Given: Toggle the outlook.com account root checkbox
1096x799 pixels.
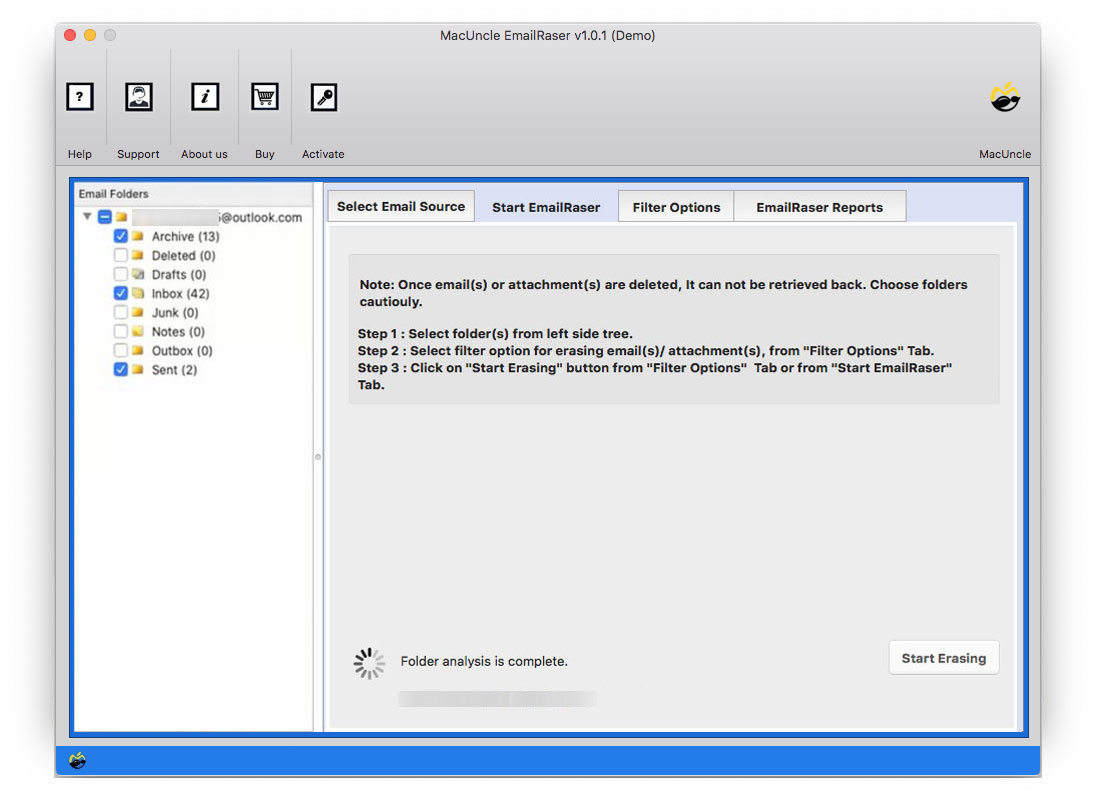Looking at the screenshot, I should coord(104,217).
